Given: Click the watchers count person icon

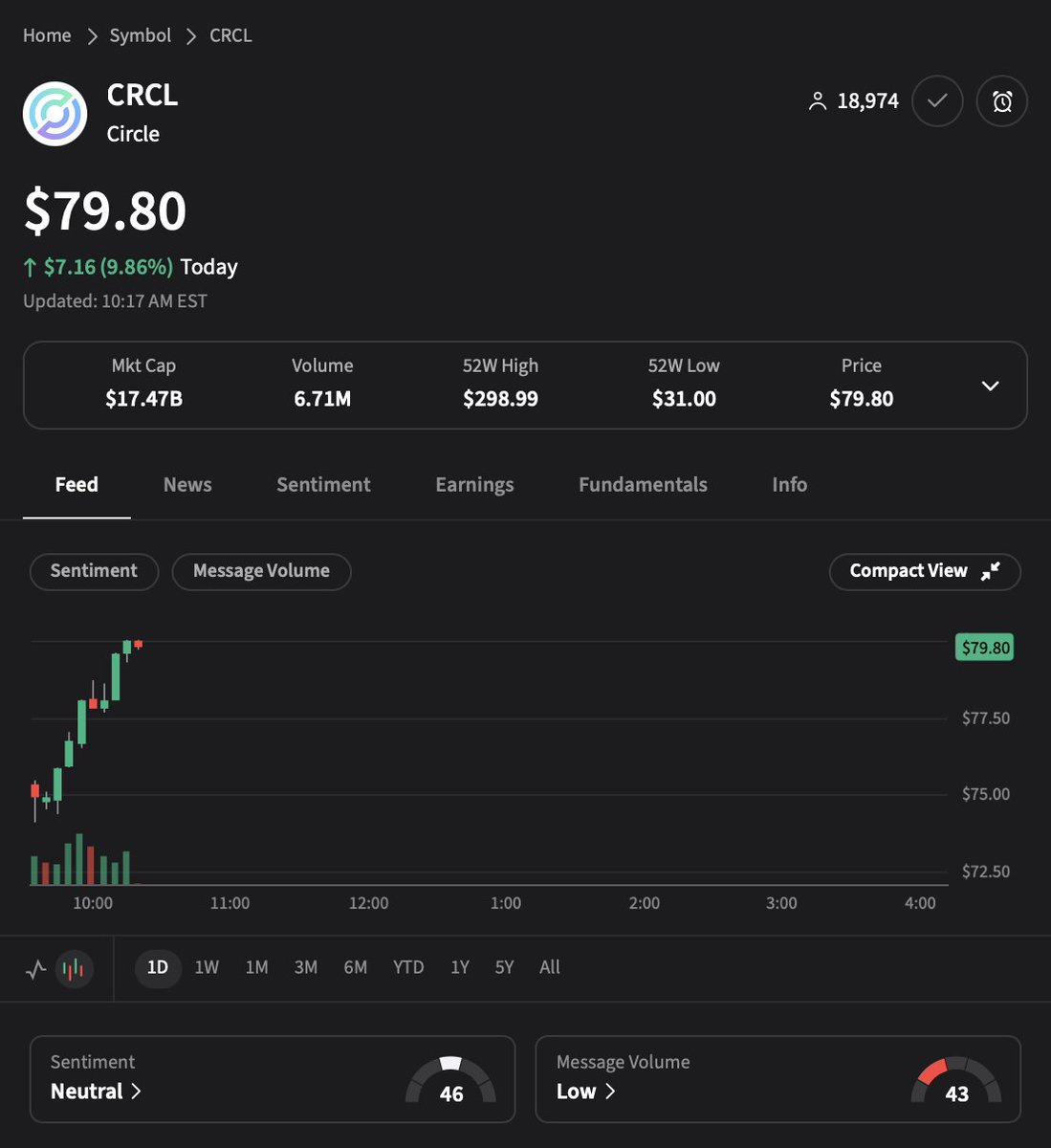Looking at the screenshot, I should 817,101.
